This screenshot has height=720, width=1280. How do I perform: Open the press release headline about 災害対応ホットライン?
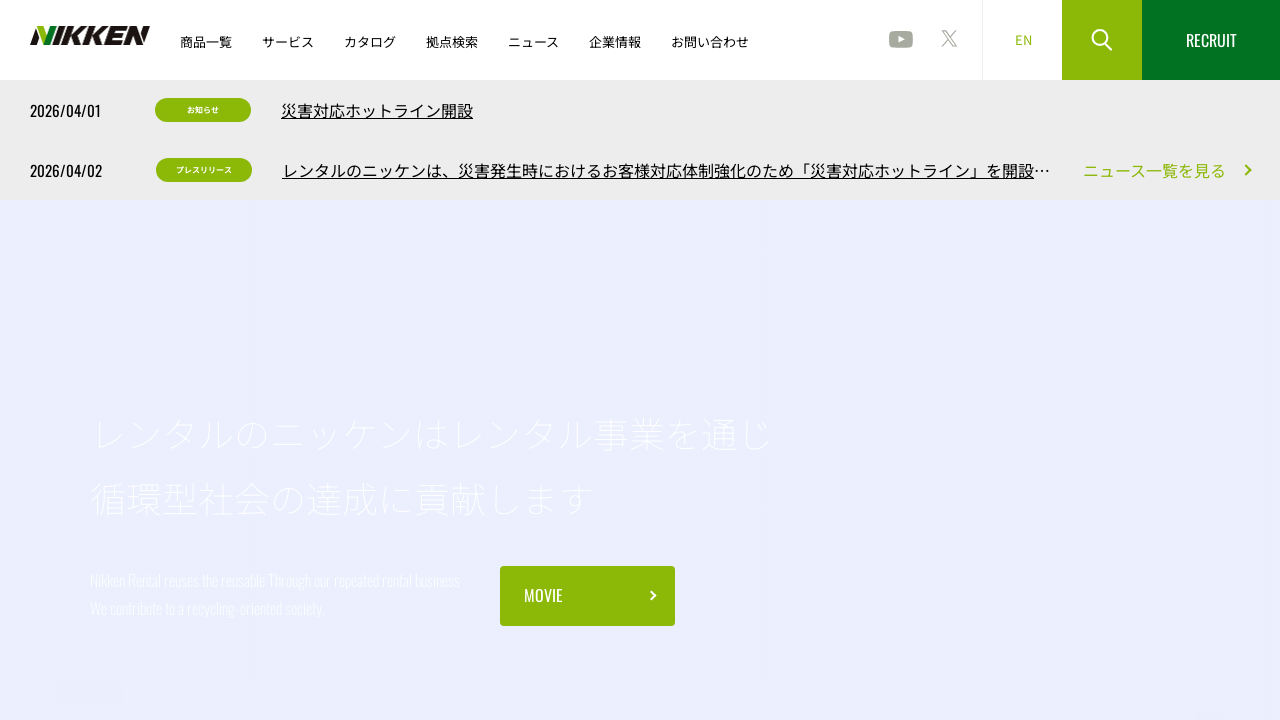[658, 171]
